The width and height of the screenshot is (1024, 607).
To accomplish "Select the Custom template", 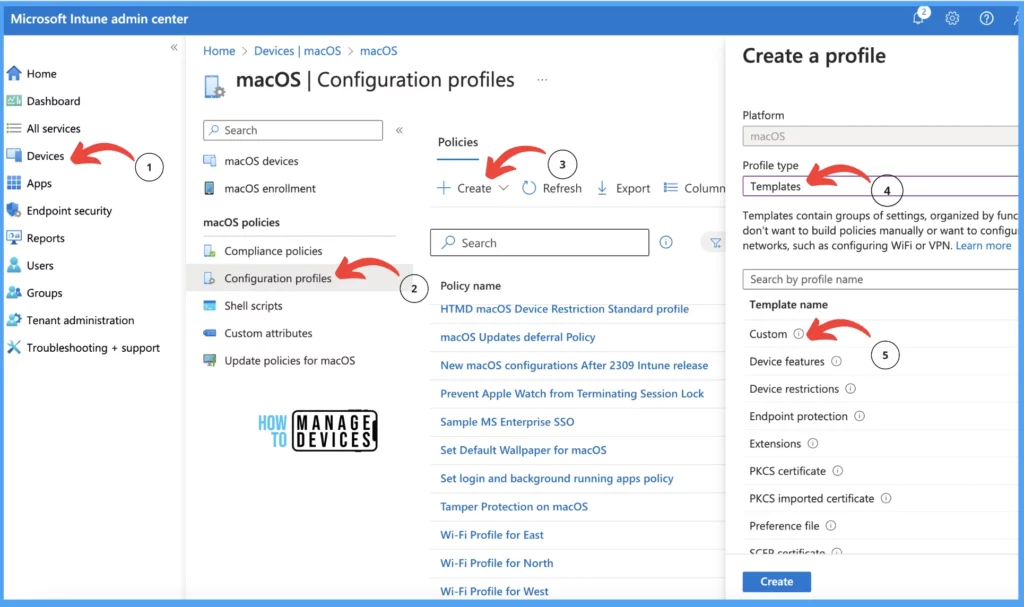I will click(x=768, y=334).
